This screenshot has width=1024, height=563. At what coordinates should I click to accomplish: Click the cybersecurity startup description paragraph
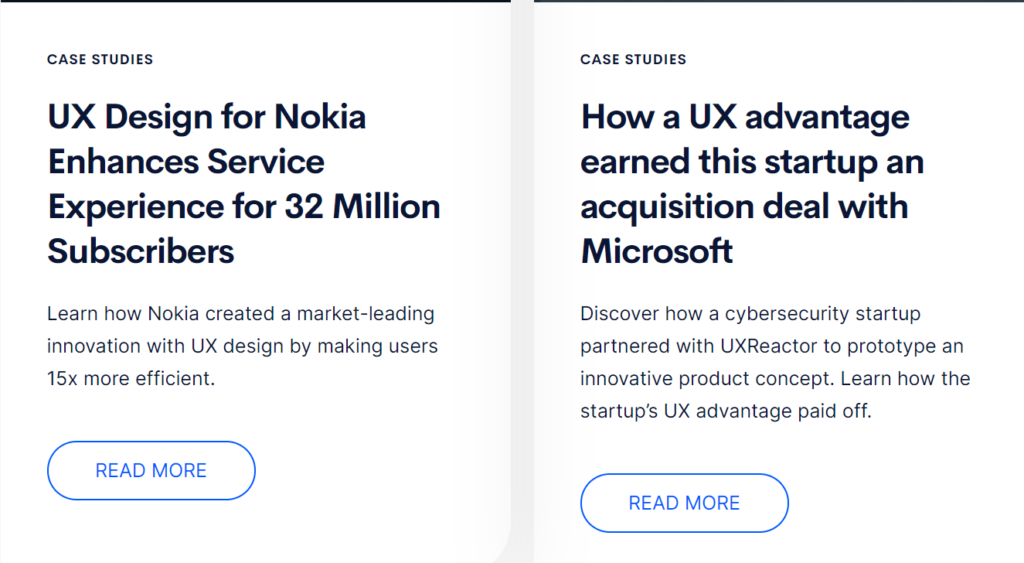[x=775, y=362]
